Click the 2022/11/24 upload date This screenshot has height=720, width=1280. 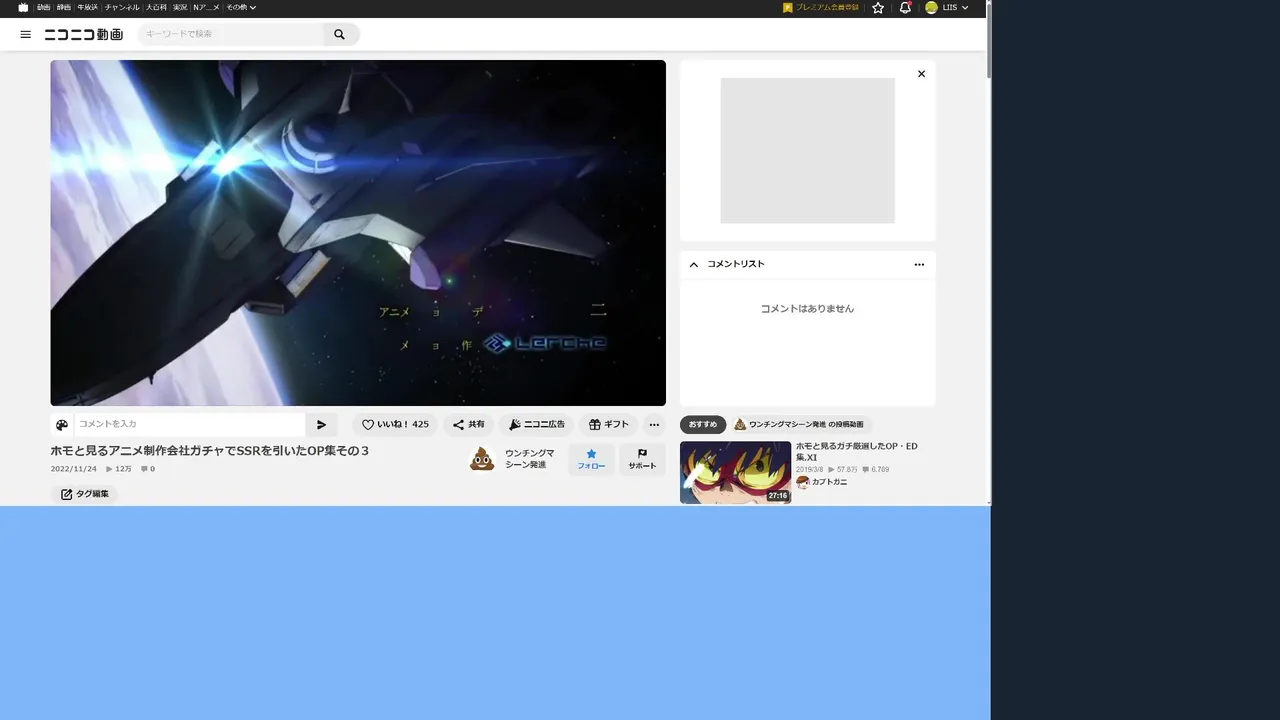[74, 469]
